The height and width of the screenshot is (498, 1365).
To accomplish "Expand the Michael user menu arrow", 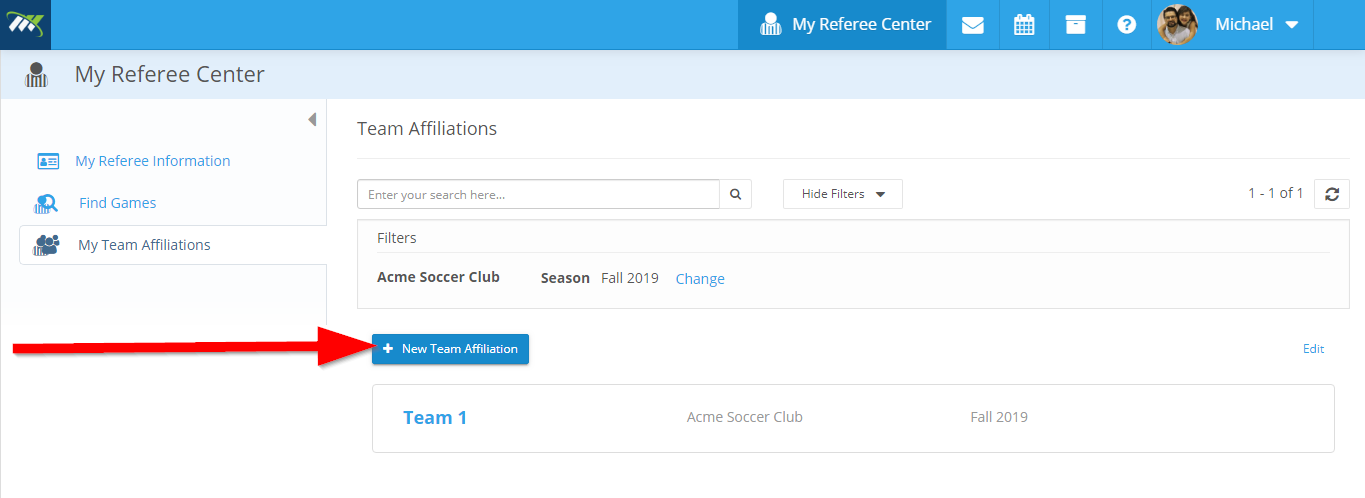I will (1291, 25).
